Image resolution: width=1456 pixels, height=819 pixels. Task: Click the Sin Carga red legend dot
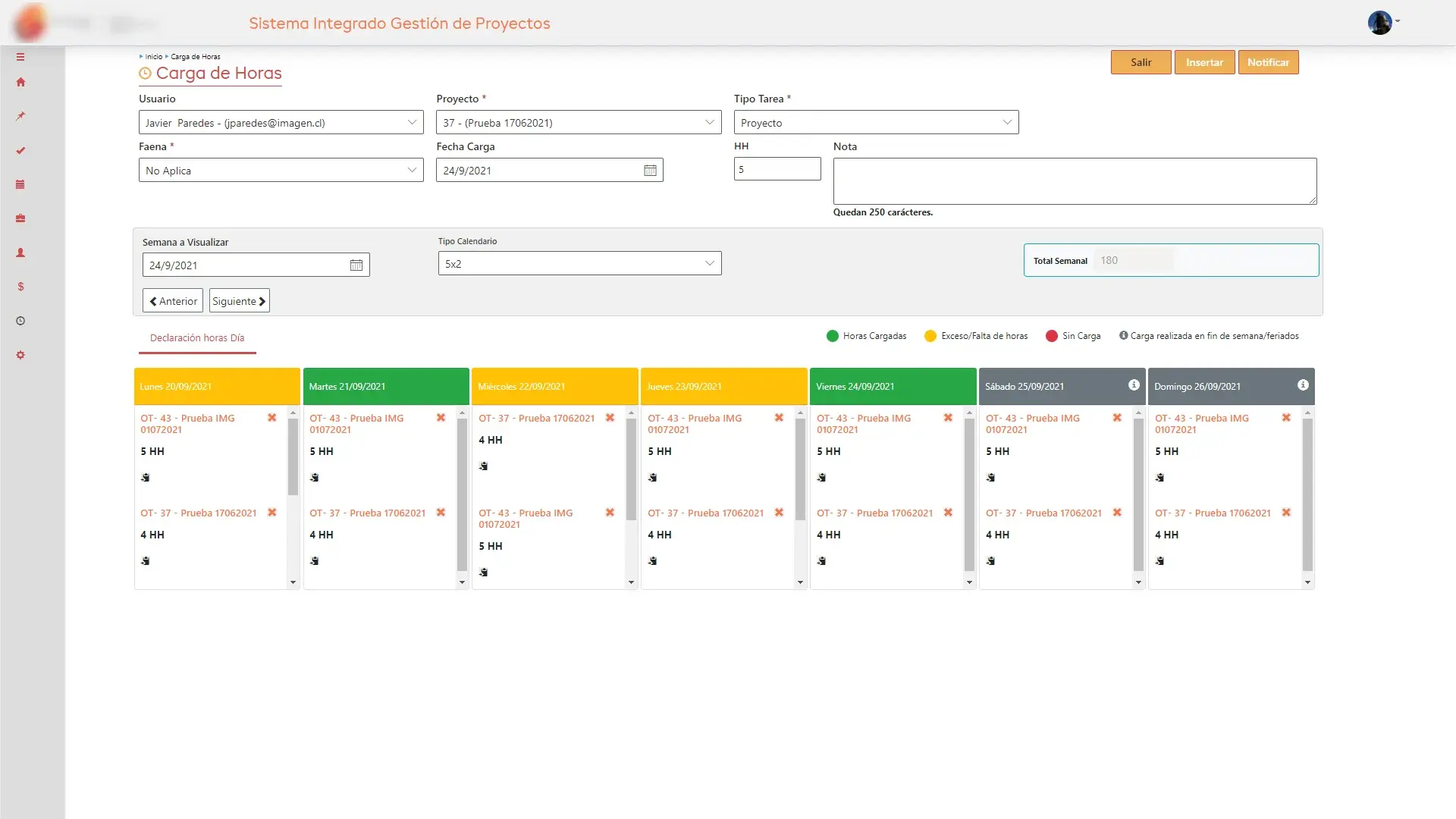pyautogui.click(x=1051, y=336)
